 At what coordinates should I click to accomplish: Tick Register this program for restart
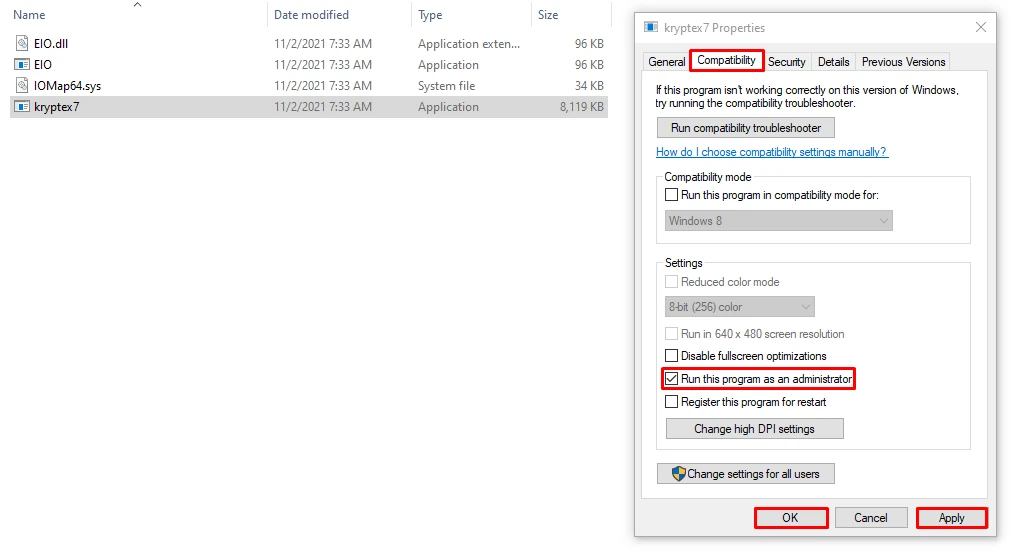coord(672,402)
